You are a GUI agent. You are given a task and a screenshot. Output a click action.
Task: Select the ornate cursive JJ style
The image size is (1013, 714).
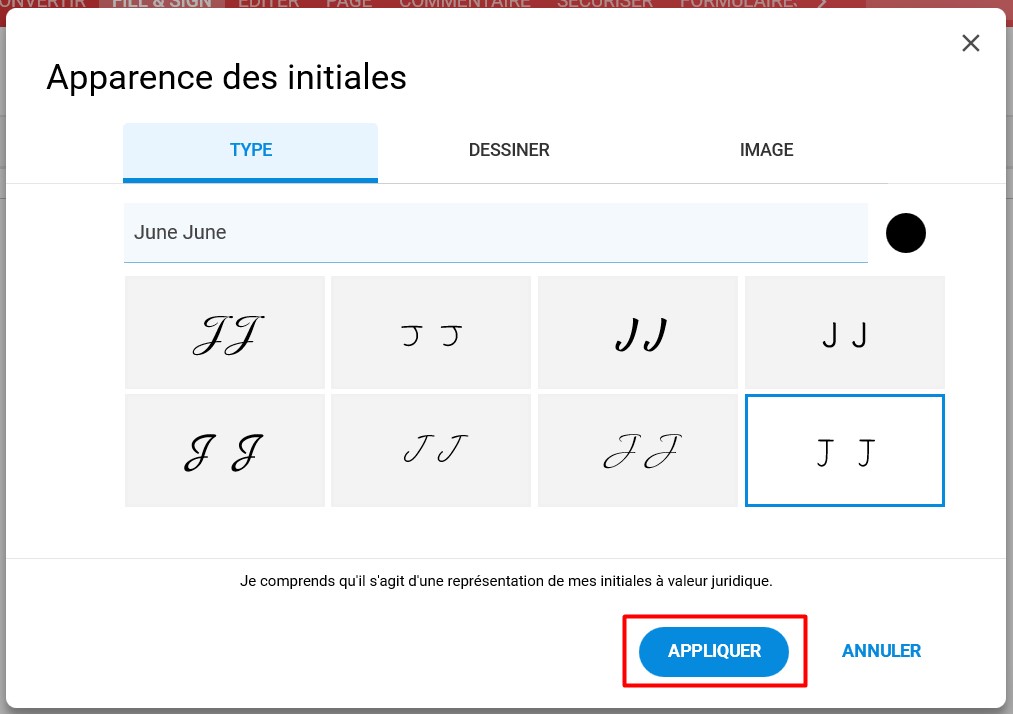225,333
